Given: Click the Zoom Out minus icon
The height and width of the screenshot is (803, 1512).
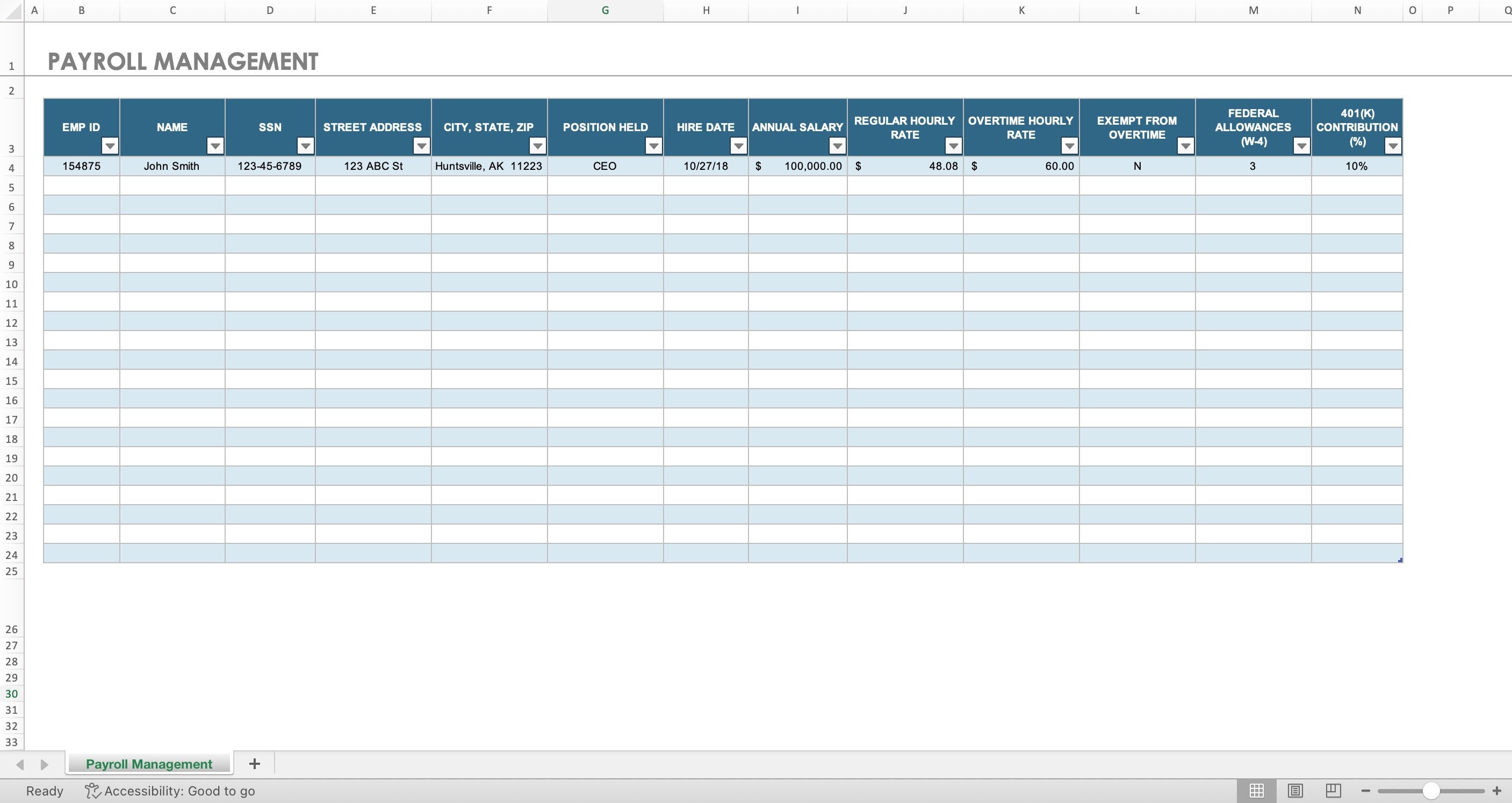Looking at the screenshot, I should [x=1366, y=790].
